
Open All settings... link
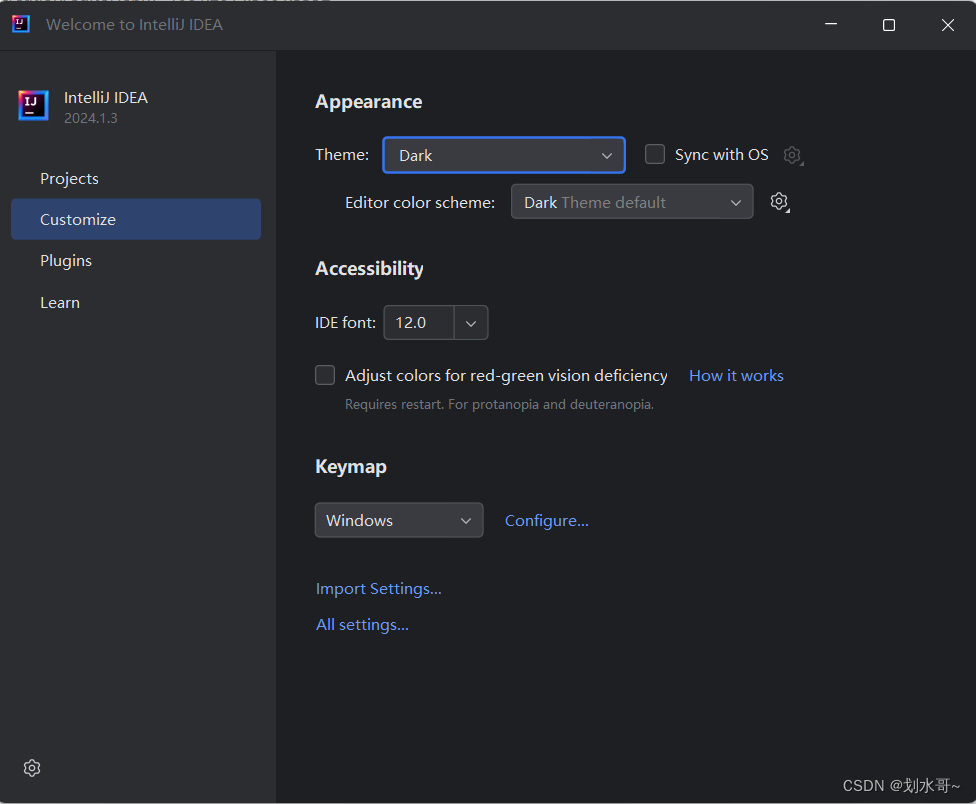[x=362, y=625]
